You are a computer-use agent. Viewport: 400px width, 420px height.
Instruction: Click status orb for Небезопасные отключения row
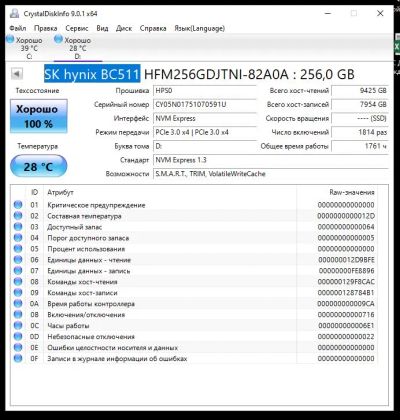click(18, 336)
